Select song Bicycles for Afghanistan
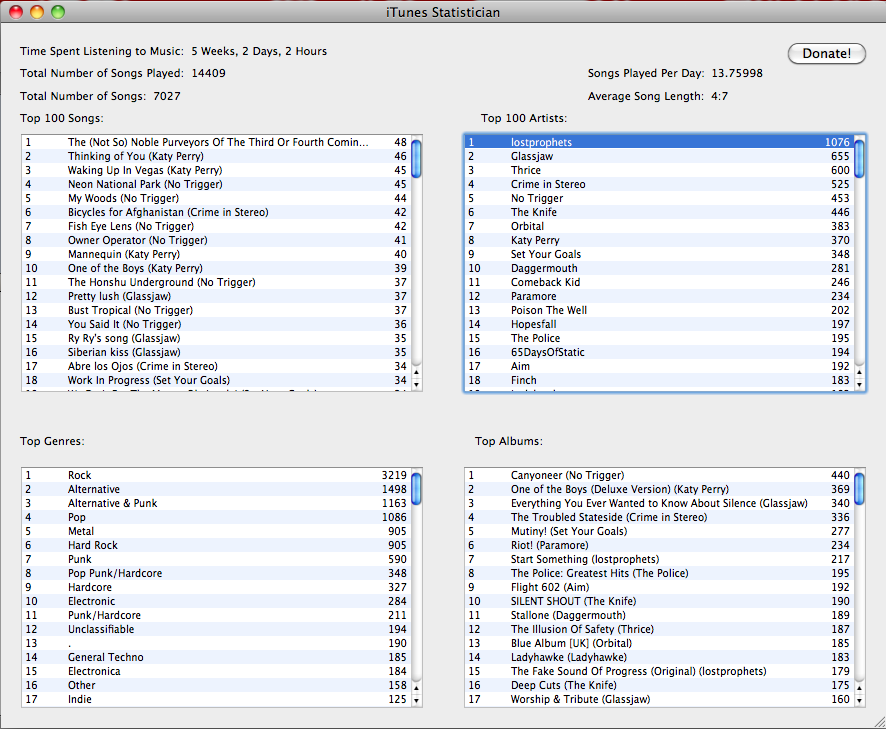The image size is (886, 729). [x=216, y=212]
